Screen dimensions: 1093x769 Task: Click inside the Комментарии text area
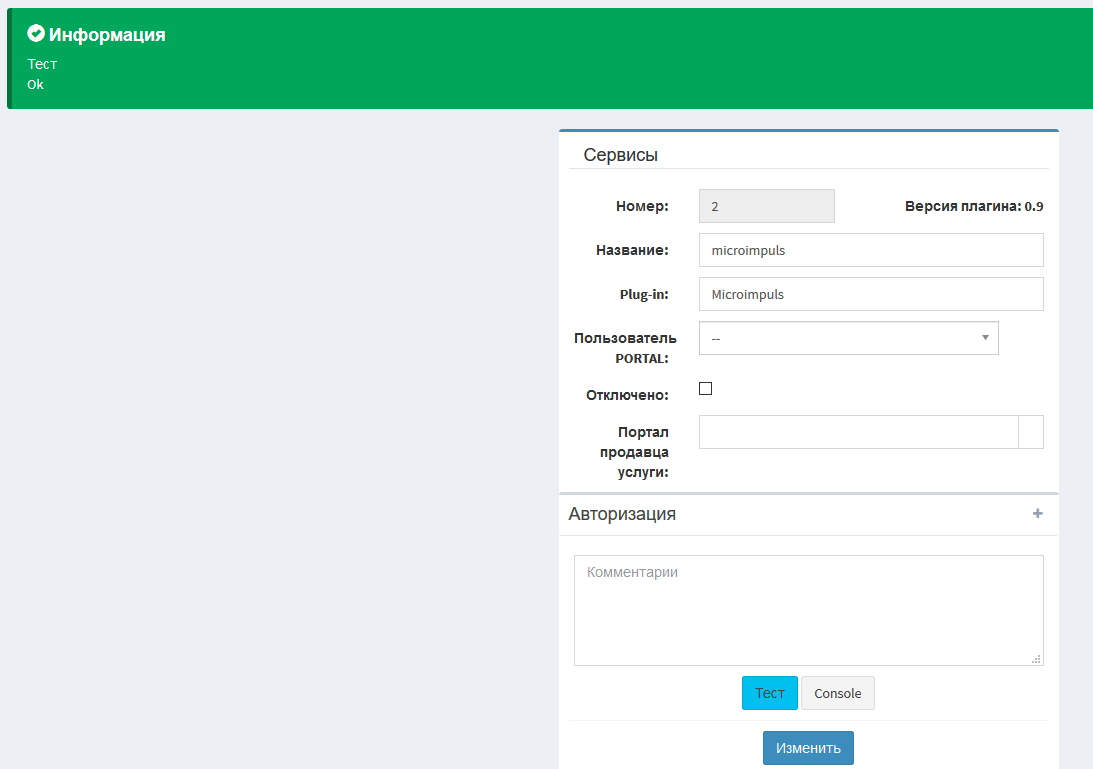point(808,610)
